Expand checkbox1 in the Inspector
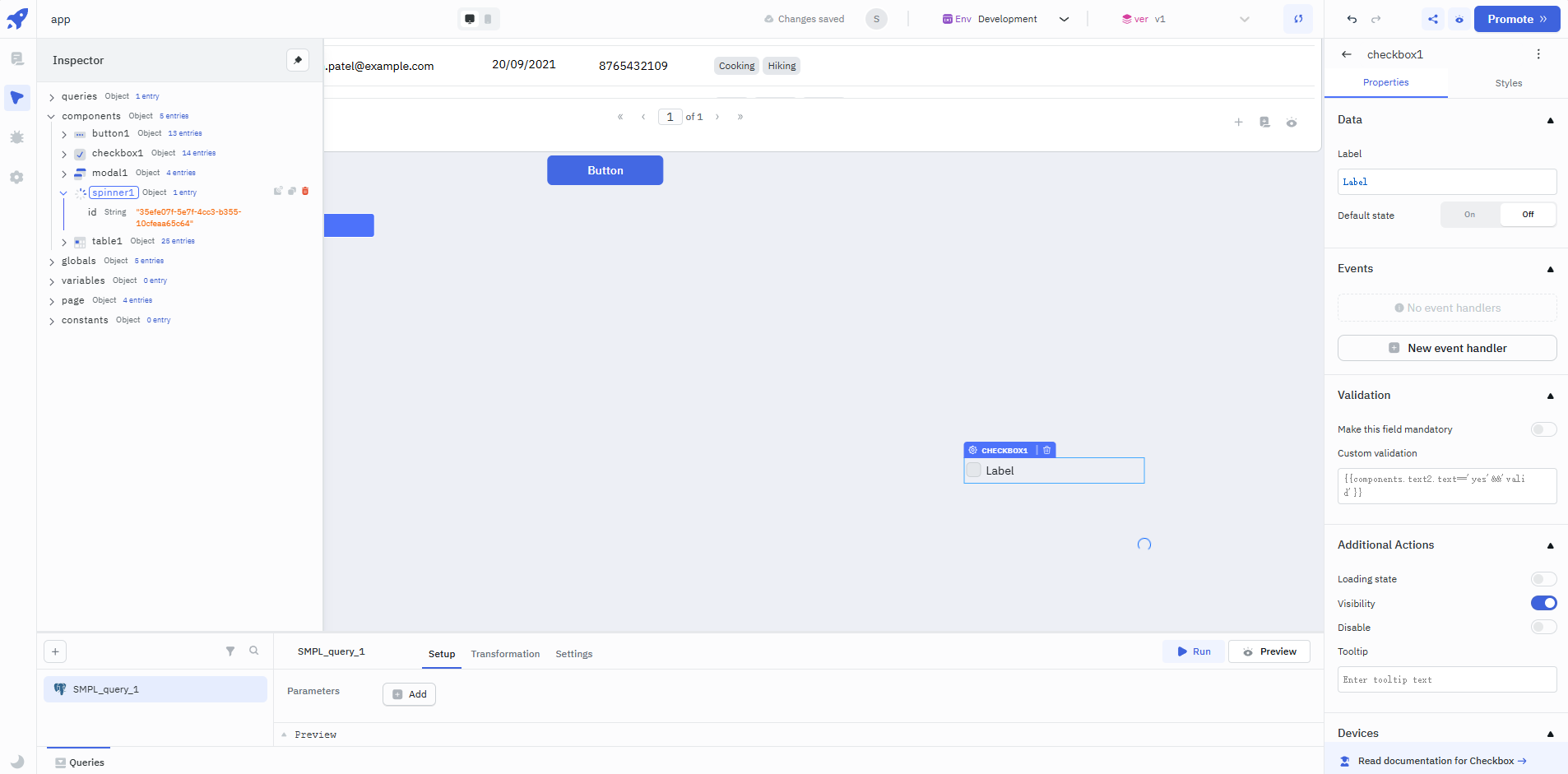Image resolution: width=1568 pixels, height=774 pixels. [64, 154]
